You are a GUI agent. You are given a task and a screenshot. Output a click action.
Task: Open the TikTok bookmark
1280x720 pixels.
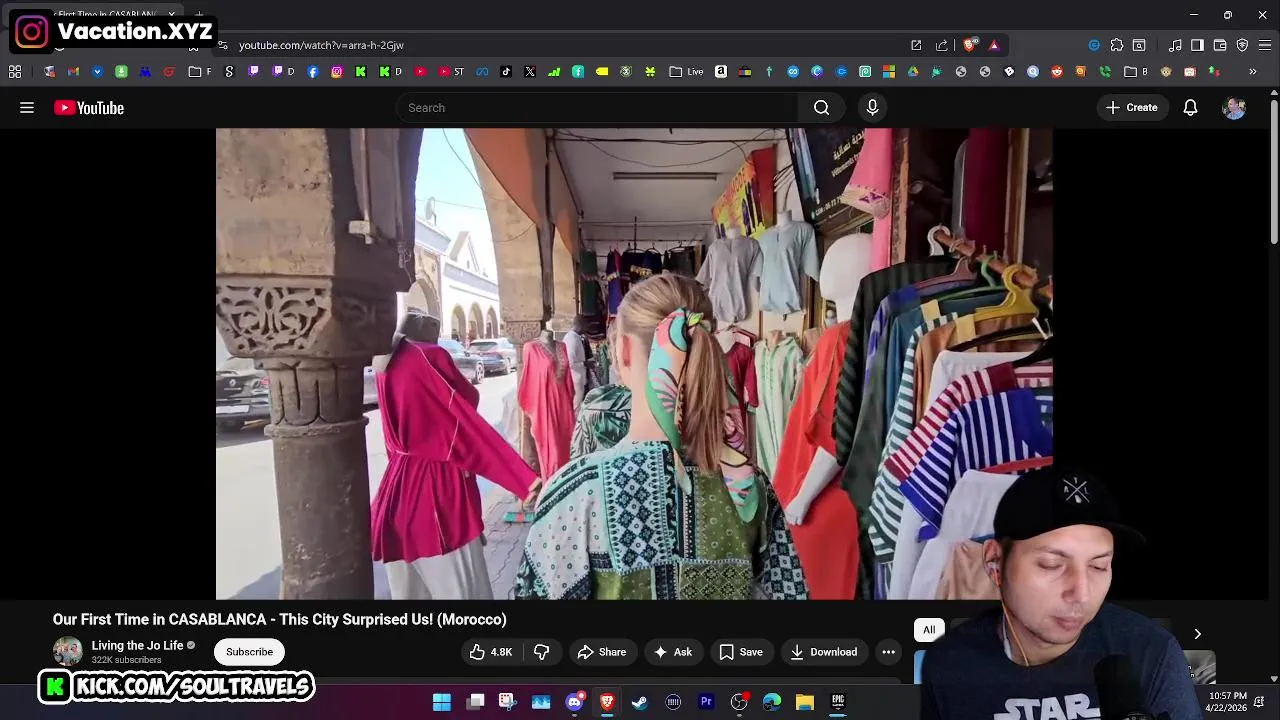tap(506, 72)
